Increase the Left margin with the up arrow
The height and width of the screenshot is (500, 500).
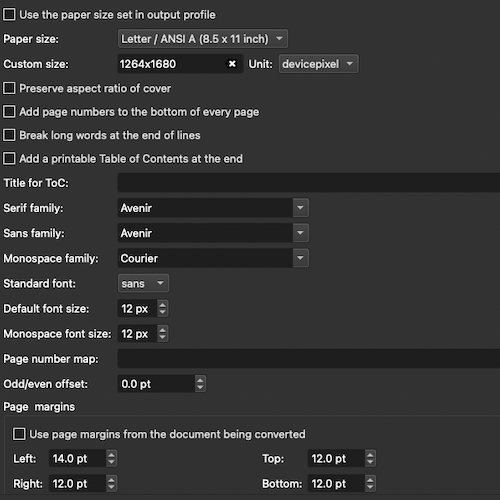[x=111, y=454]
